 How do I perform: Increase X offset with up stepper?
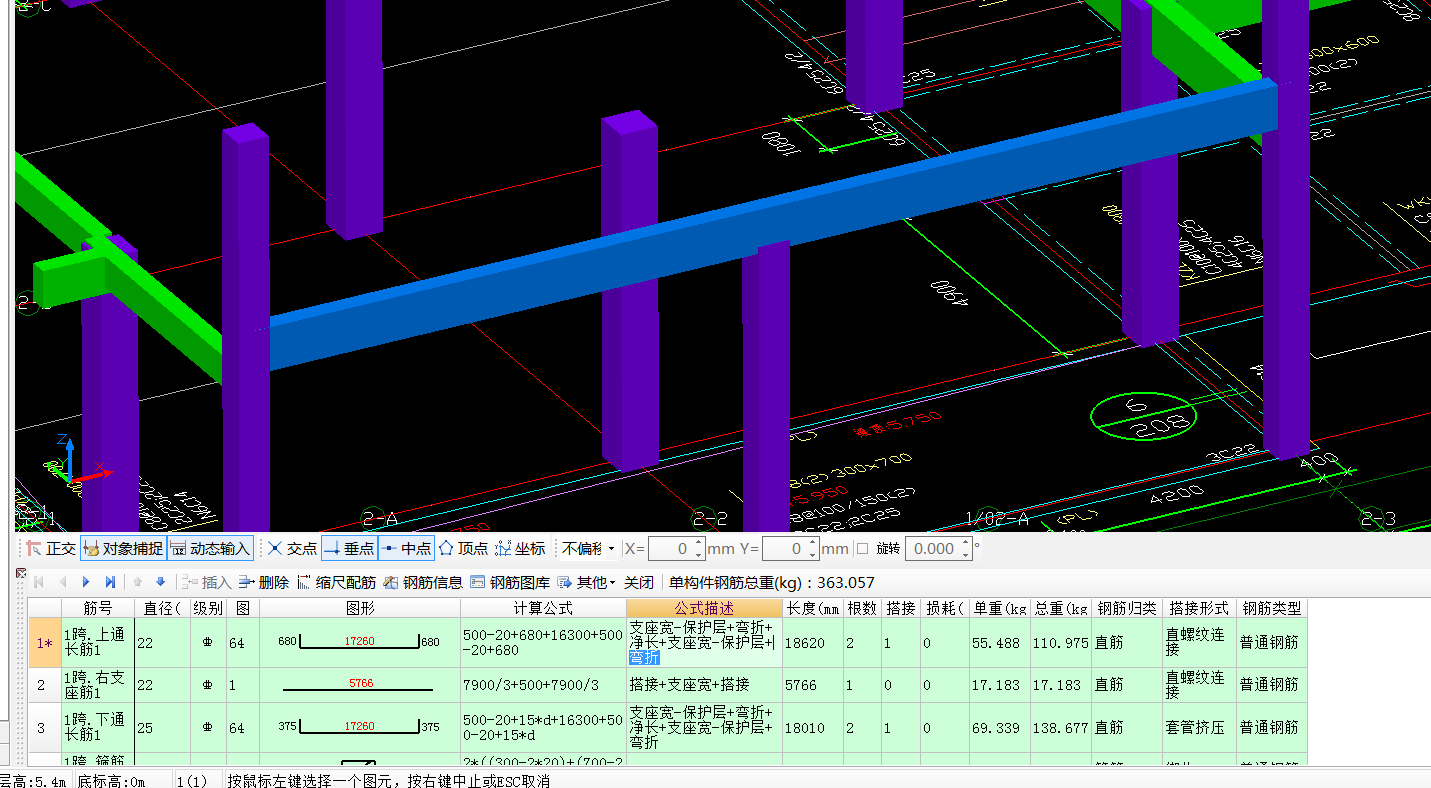click(699, 543)
